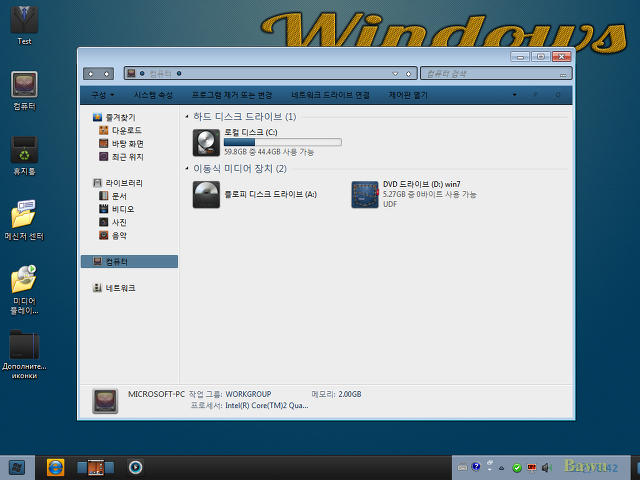Open the Explorer taskbar button
Screen dimensions: 640x480
coord(96,467)
